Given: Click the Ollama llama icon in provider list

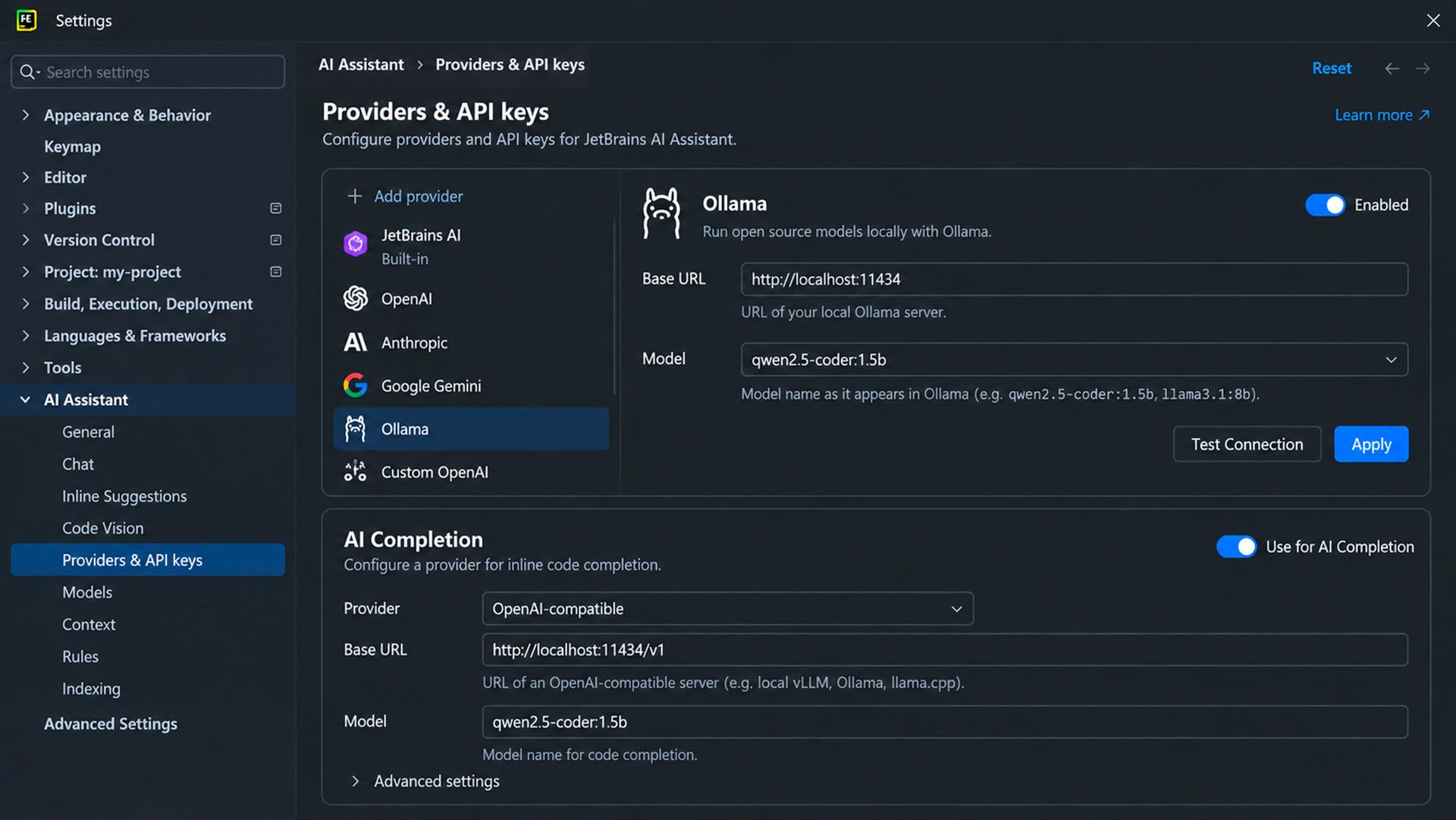Looking at the screenshot, I should tap(355, 429).
